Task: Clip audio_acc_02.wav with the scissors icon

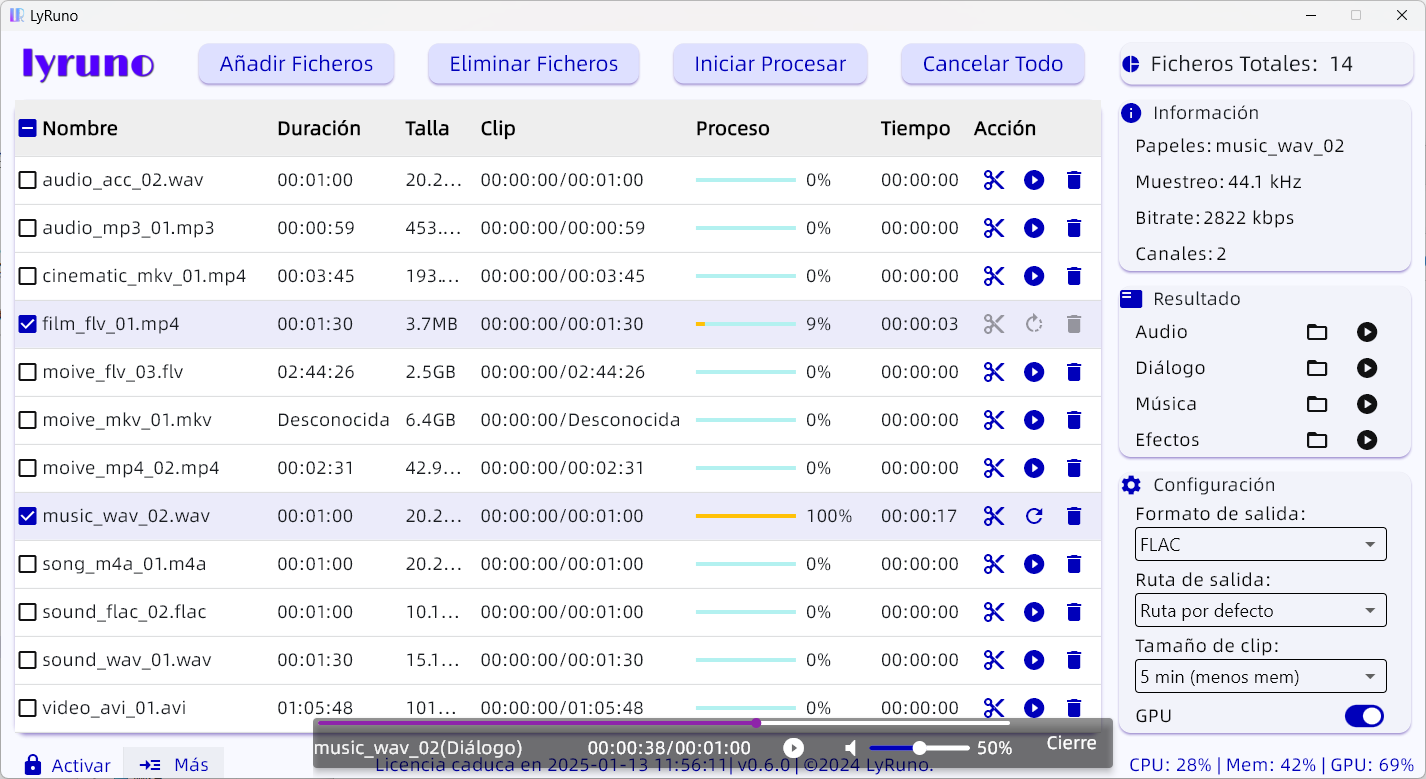Action: coord(993,180)
